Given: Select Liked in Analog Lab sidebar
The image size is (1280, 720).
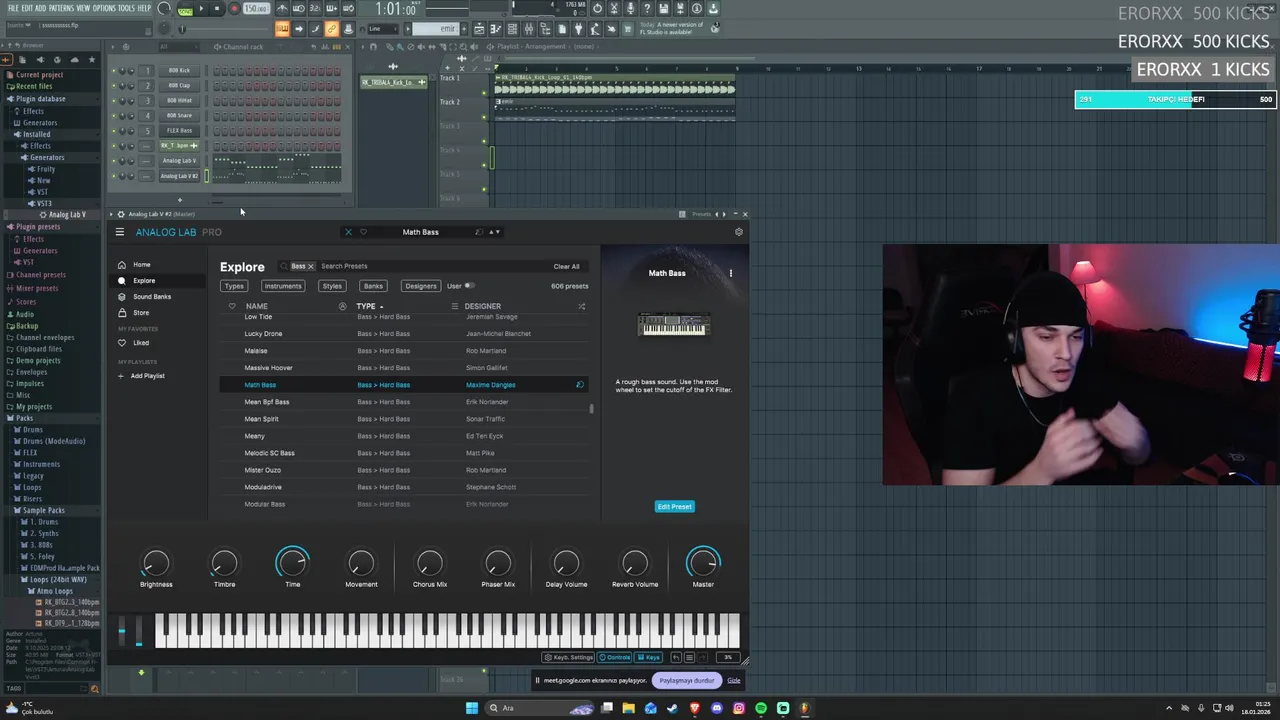Looking at the screenshot, I should [x=141, y=343].
